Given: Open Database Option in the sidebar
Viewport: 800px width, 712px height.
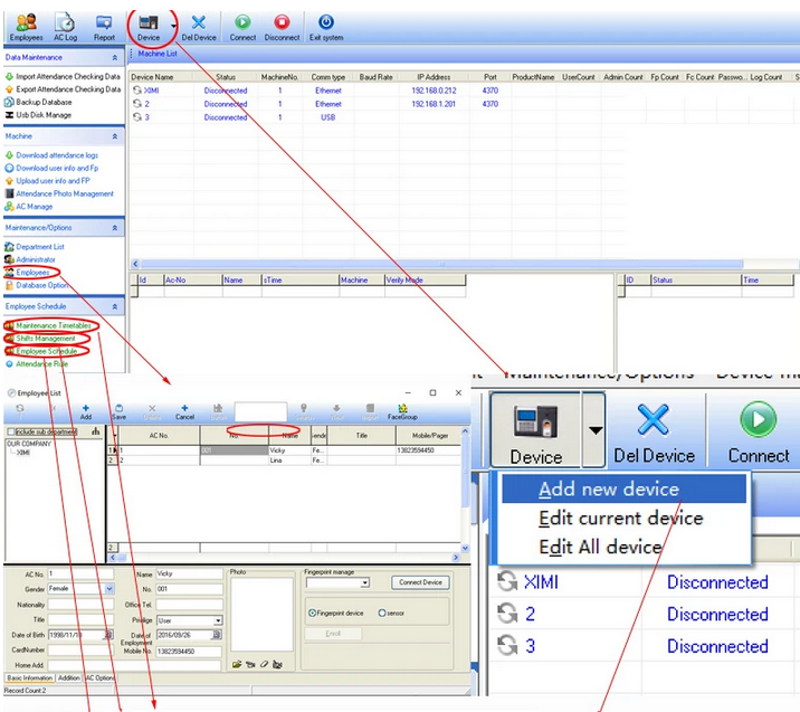Looking at the screenshot, I should (x=36, y=286).
